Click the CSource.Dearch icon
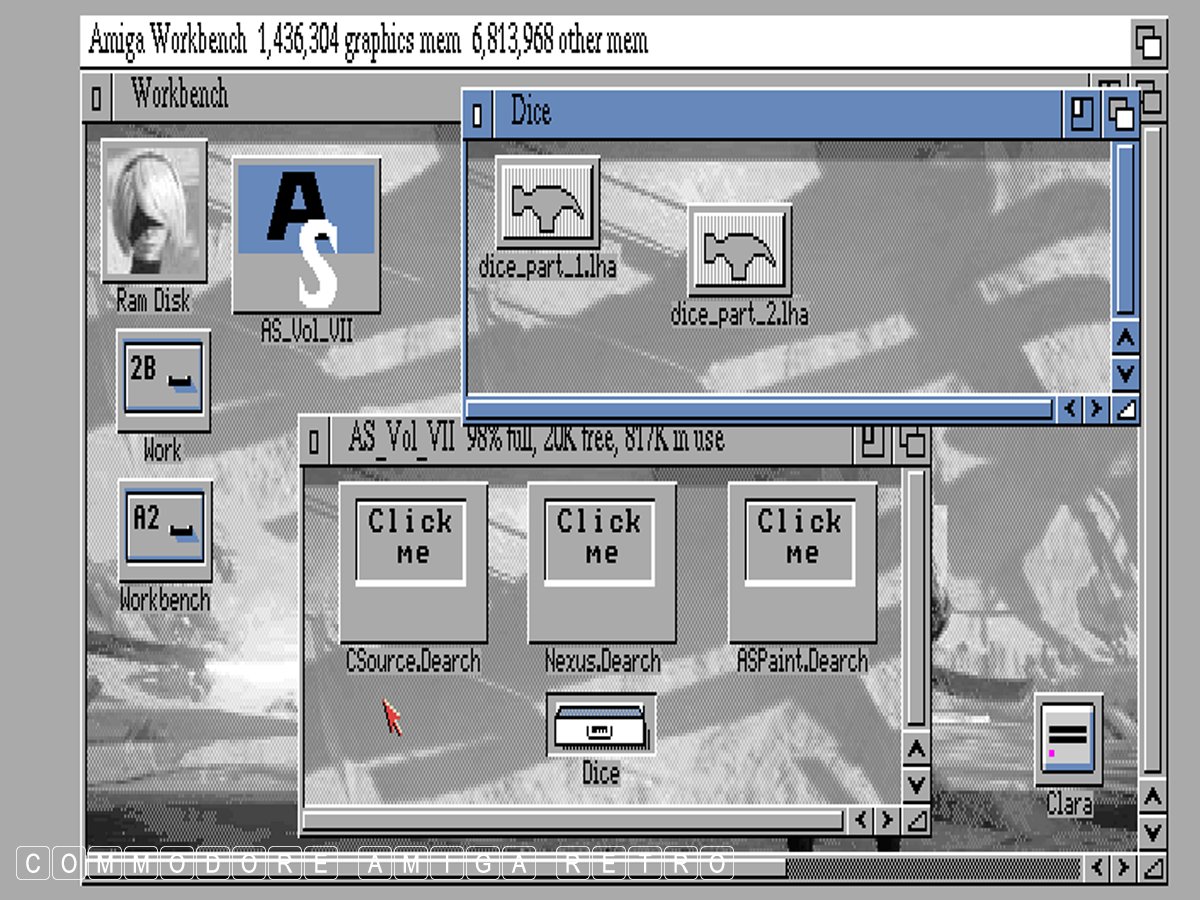 412,562
